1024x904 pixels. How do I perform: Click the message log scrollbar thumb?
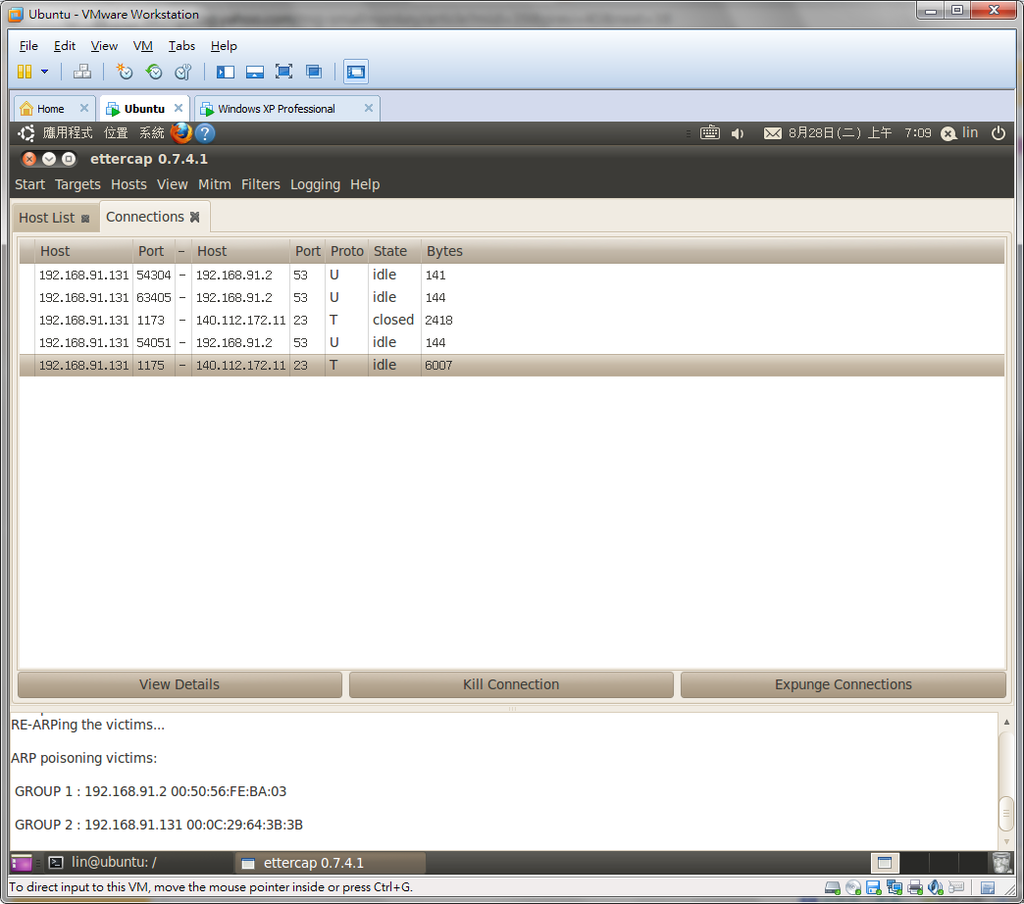pyautogui.click(x=1006, y=813)
